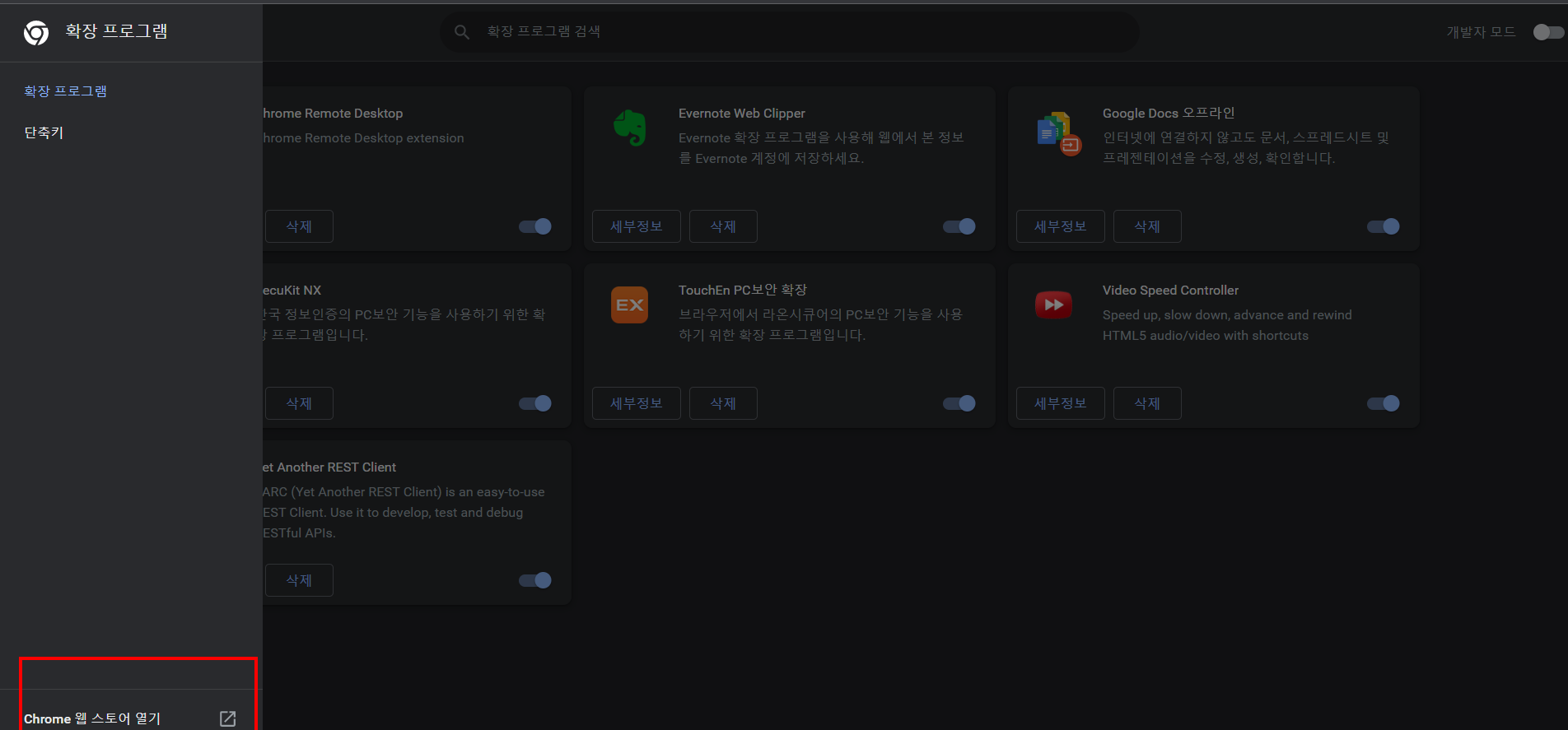Open 세부정보 for Video Speed Controller
The image size is (1568, 730).
click(1061, 403)
